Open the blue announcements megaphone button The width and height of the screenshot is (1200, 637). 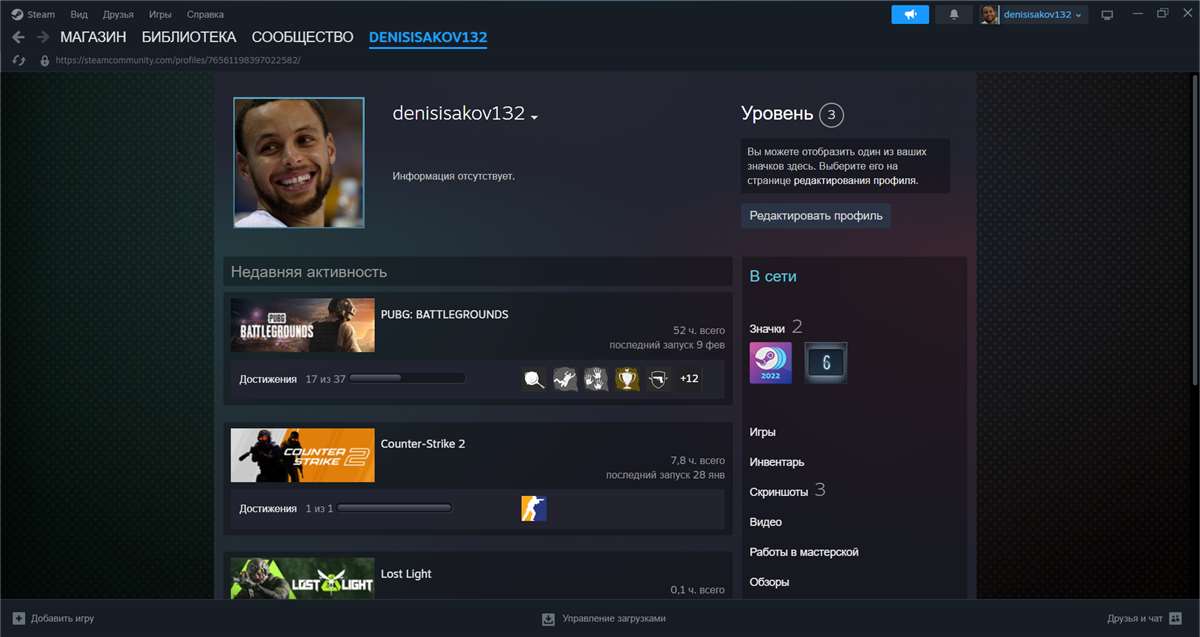point(910,15)
